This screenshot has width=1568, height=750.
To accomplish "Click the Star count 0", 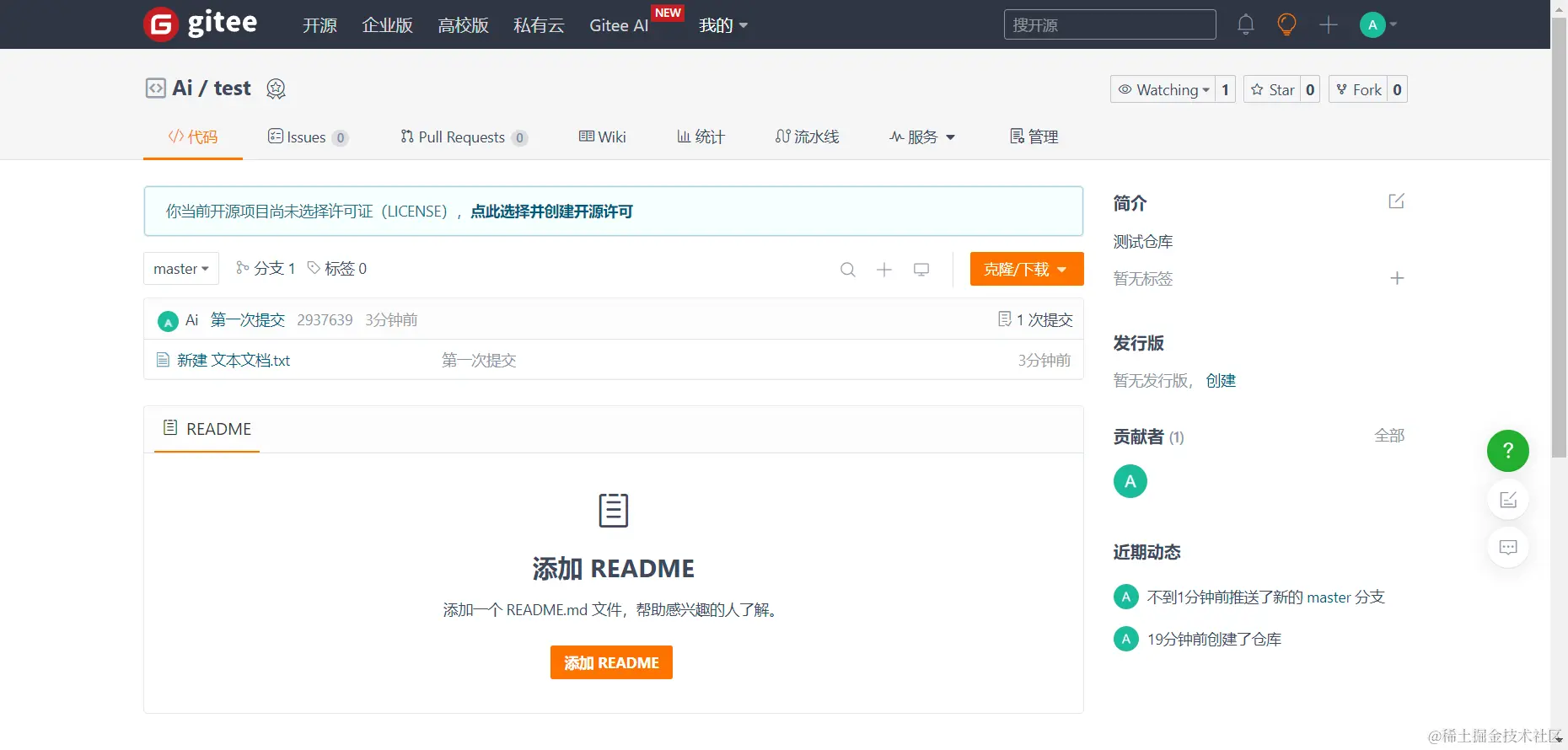I will [1310, 89].
